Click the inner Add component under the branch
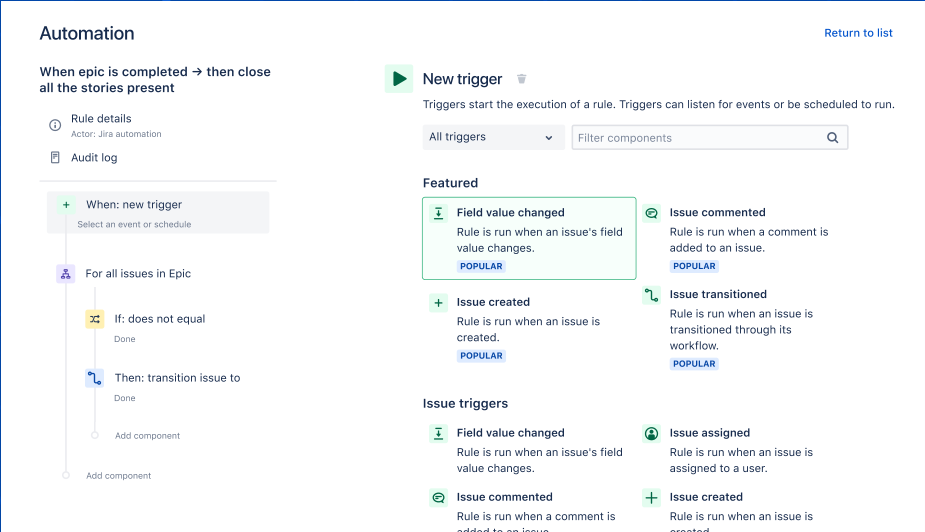The width and height of the screenshot is (925, 532). click(147, 436)
